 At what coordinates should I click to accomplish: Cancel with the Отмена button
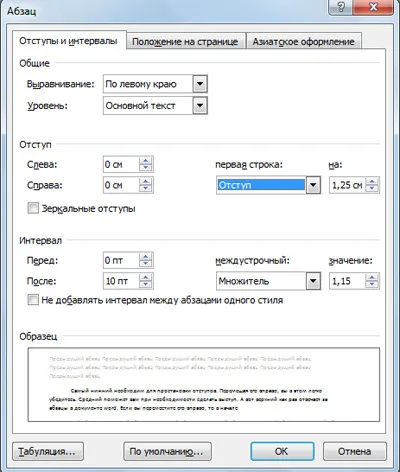coord(355,451)
